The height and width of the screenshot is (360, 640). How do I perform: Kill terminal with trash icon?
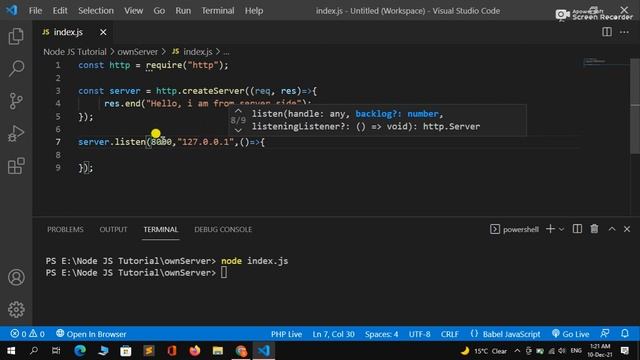tap(594, 229)
